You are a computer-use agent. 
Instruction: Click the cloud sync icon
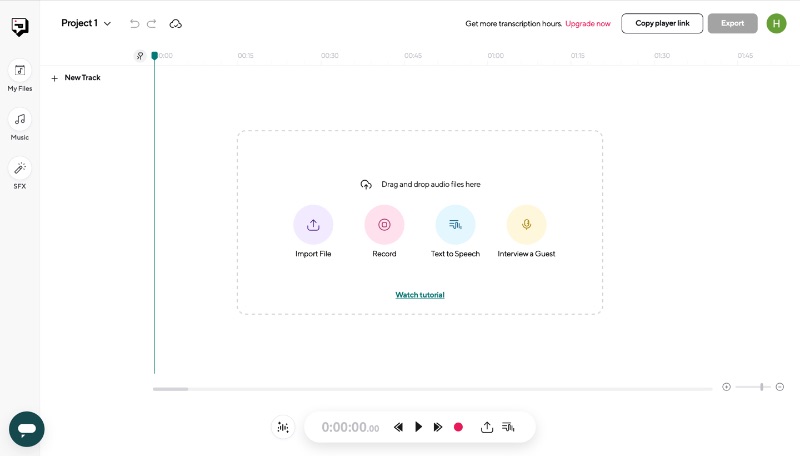click(x=176, y=23)
